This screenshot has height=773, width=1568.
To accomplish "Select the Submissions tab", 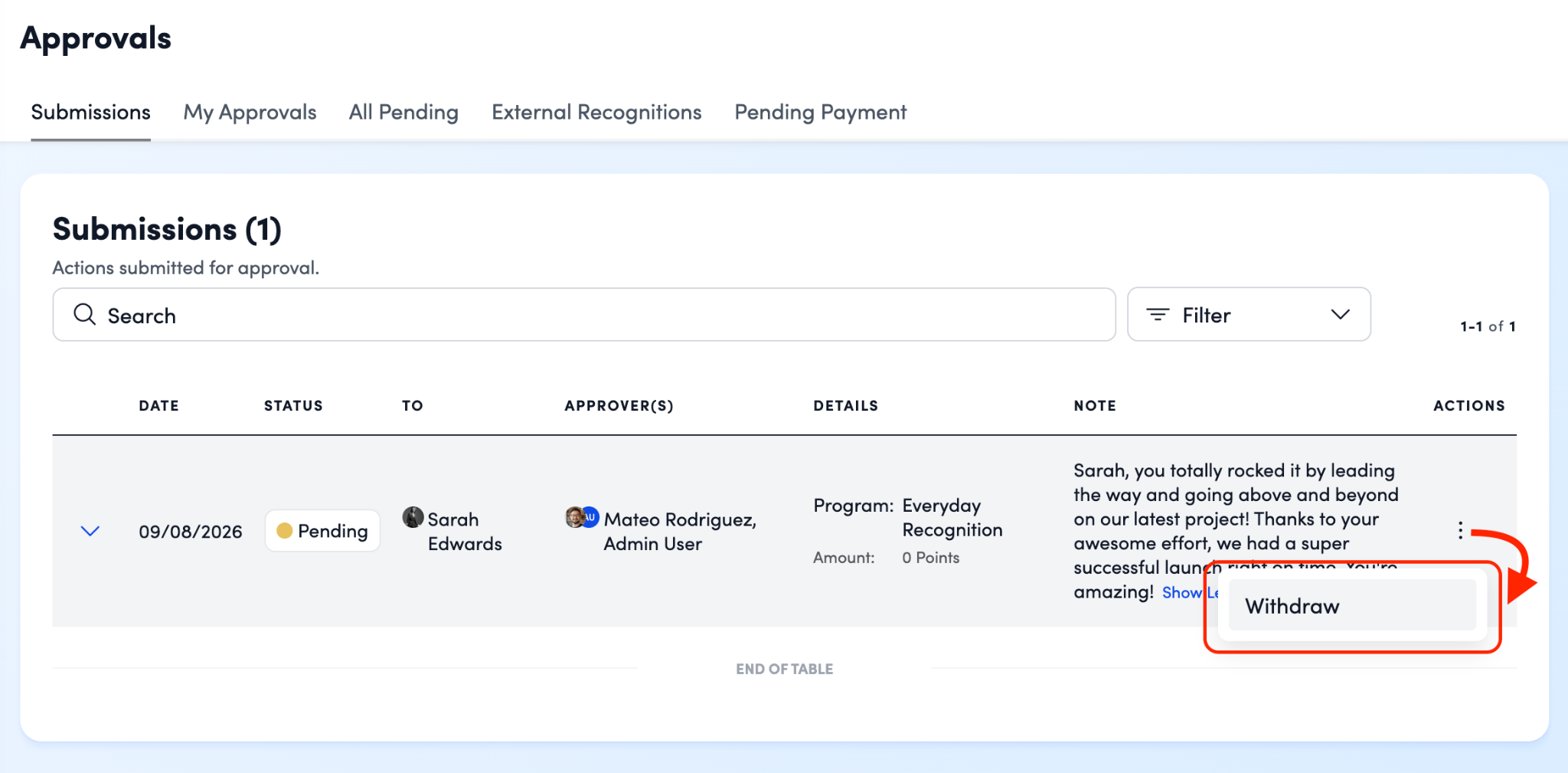I will (x=90, y=112).
